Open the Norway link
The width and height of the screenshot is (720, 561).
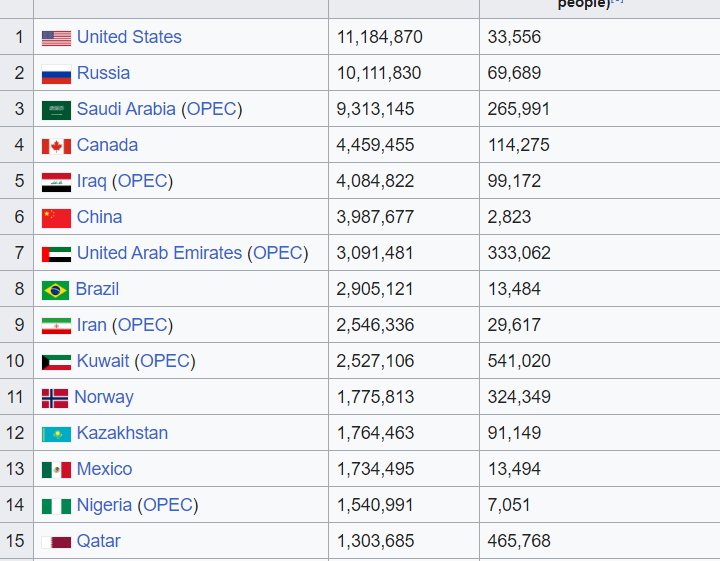pyautogui.click(x=104, y=397)
